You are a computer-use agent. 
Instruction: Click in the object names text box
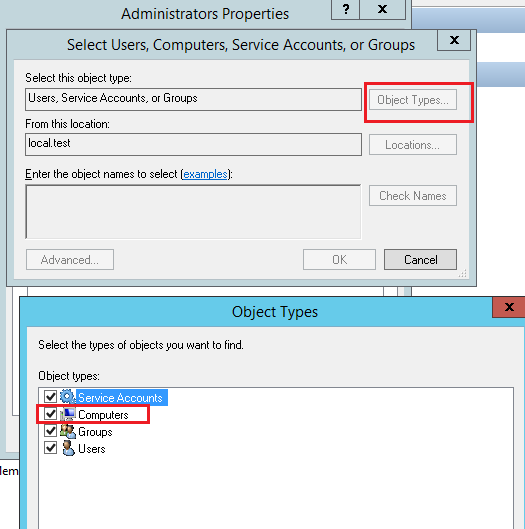tap(193, 212)
